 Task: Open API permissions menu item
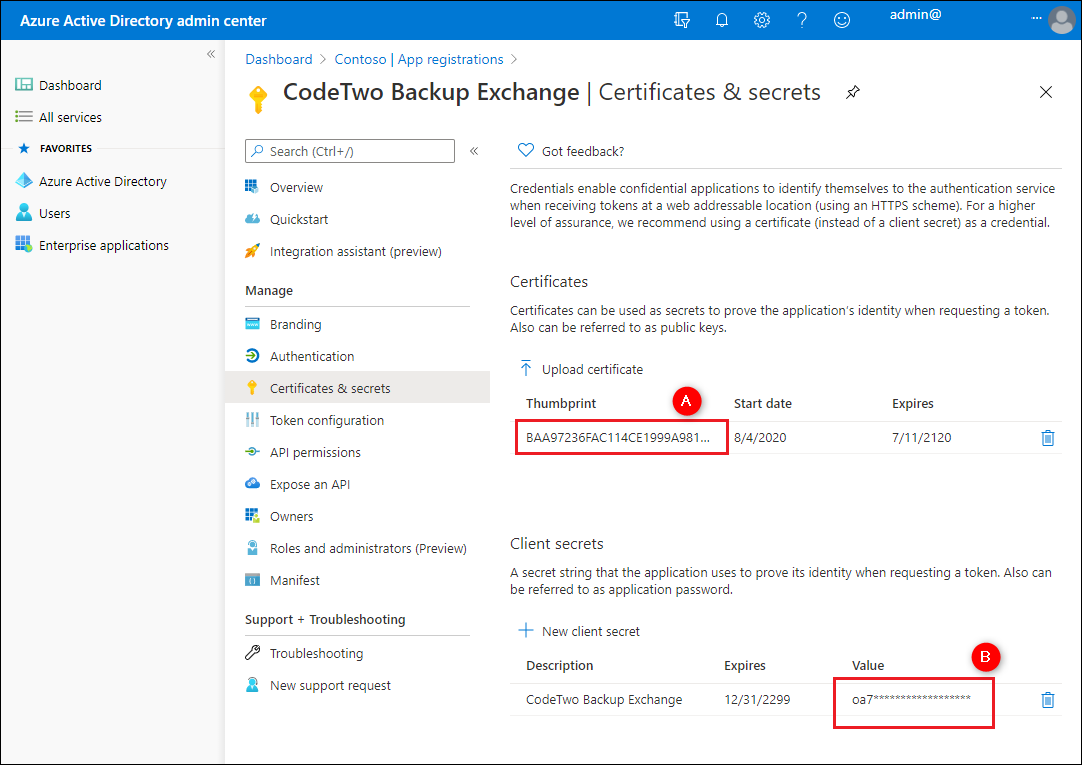coord(315,453)
